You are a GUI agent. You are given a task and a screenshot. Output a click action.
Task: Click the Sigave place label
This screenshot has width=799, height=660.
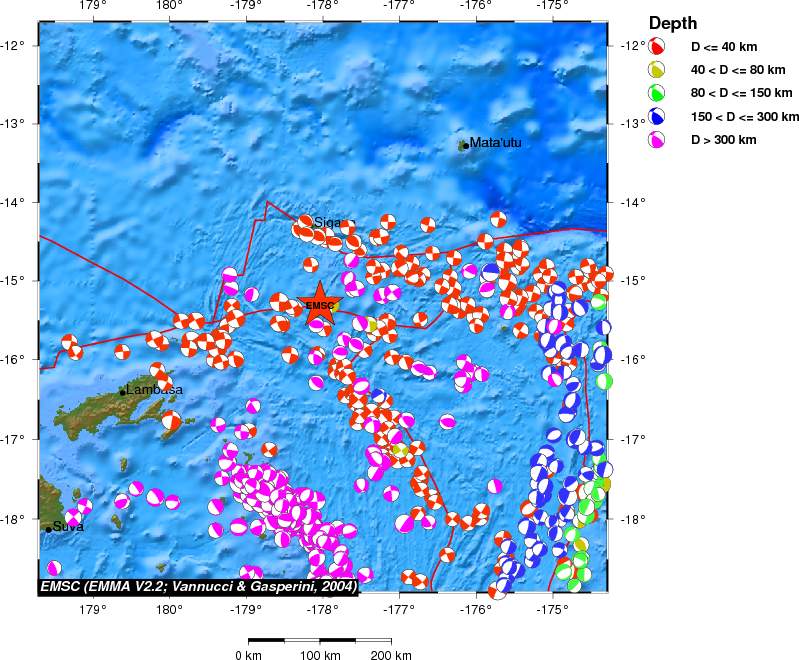(334, 222)
